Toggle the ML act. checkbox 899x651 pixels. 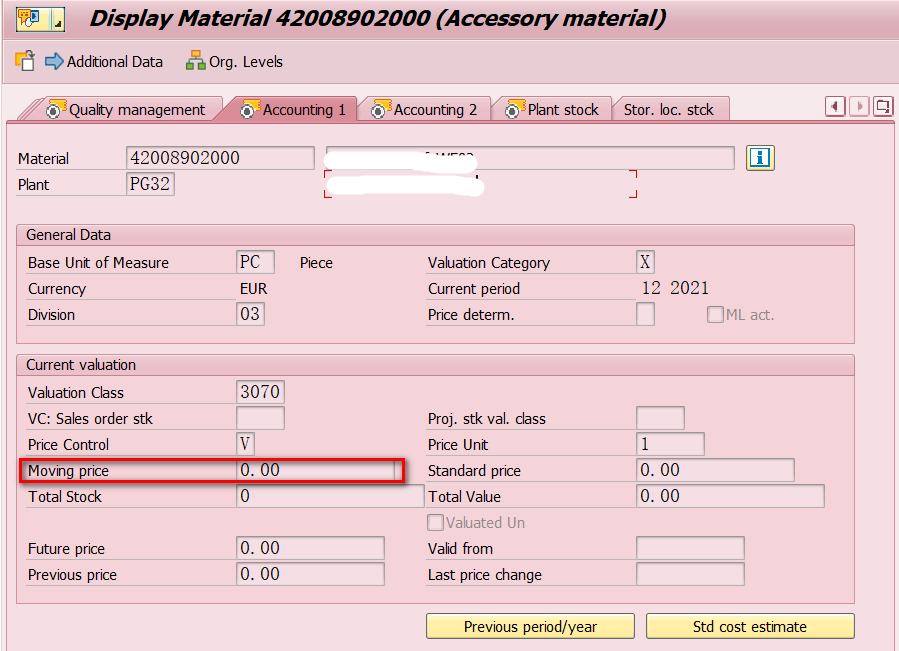tap(714, 315)
